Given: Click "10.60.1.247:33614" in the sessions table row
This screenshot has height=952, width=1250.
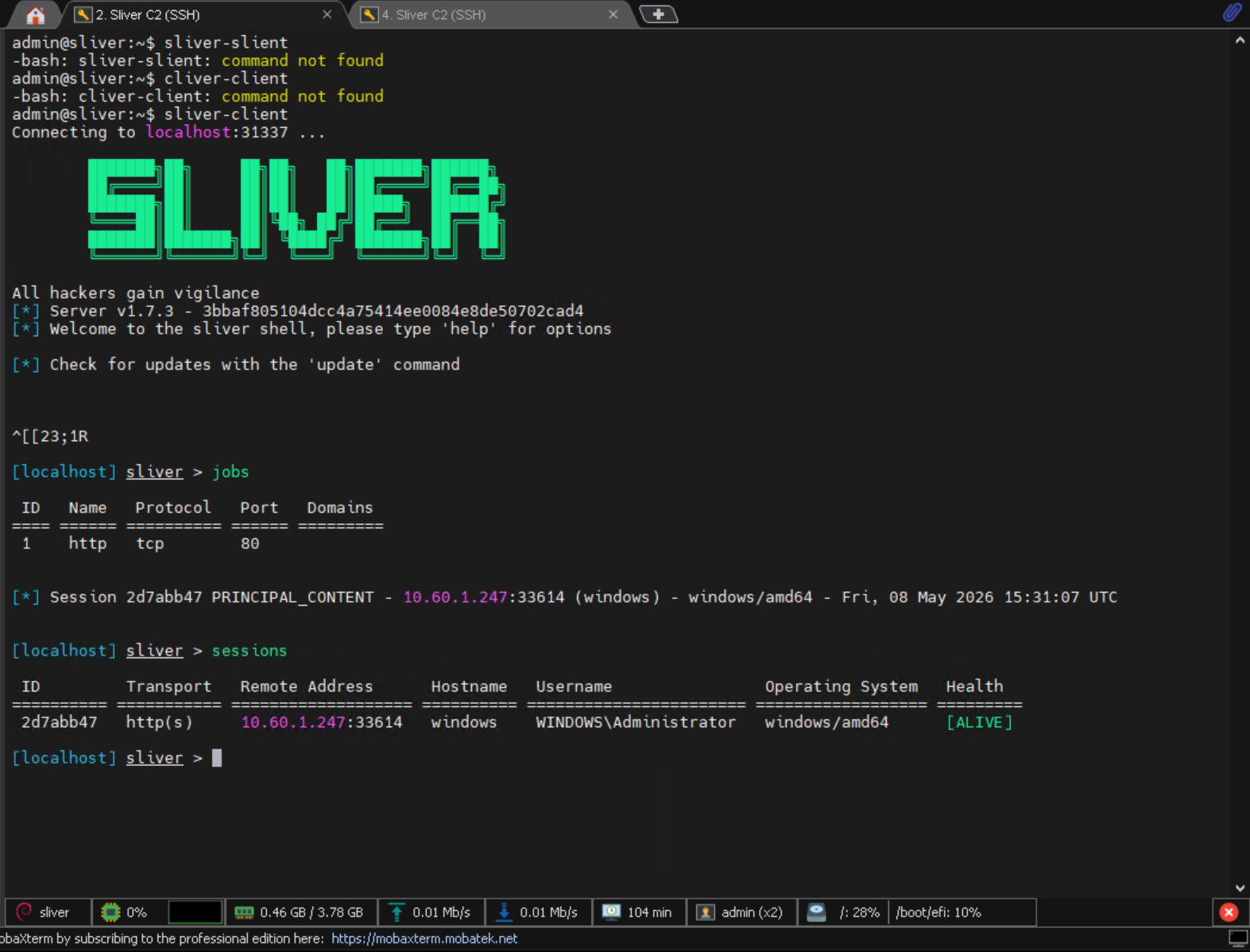Looking at the screenshot, I should (x=322, y=722).
